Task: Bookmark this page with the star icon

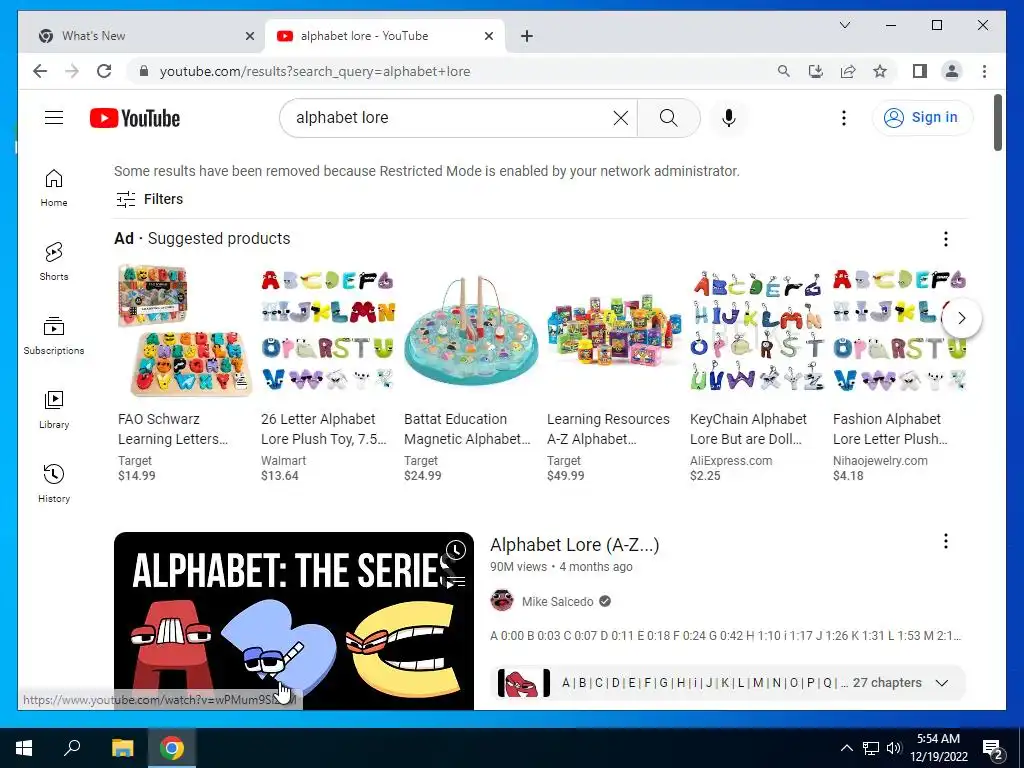Action: point(880,71)
